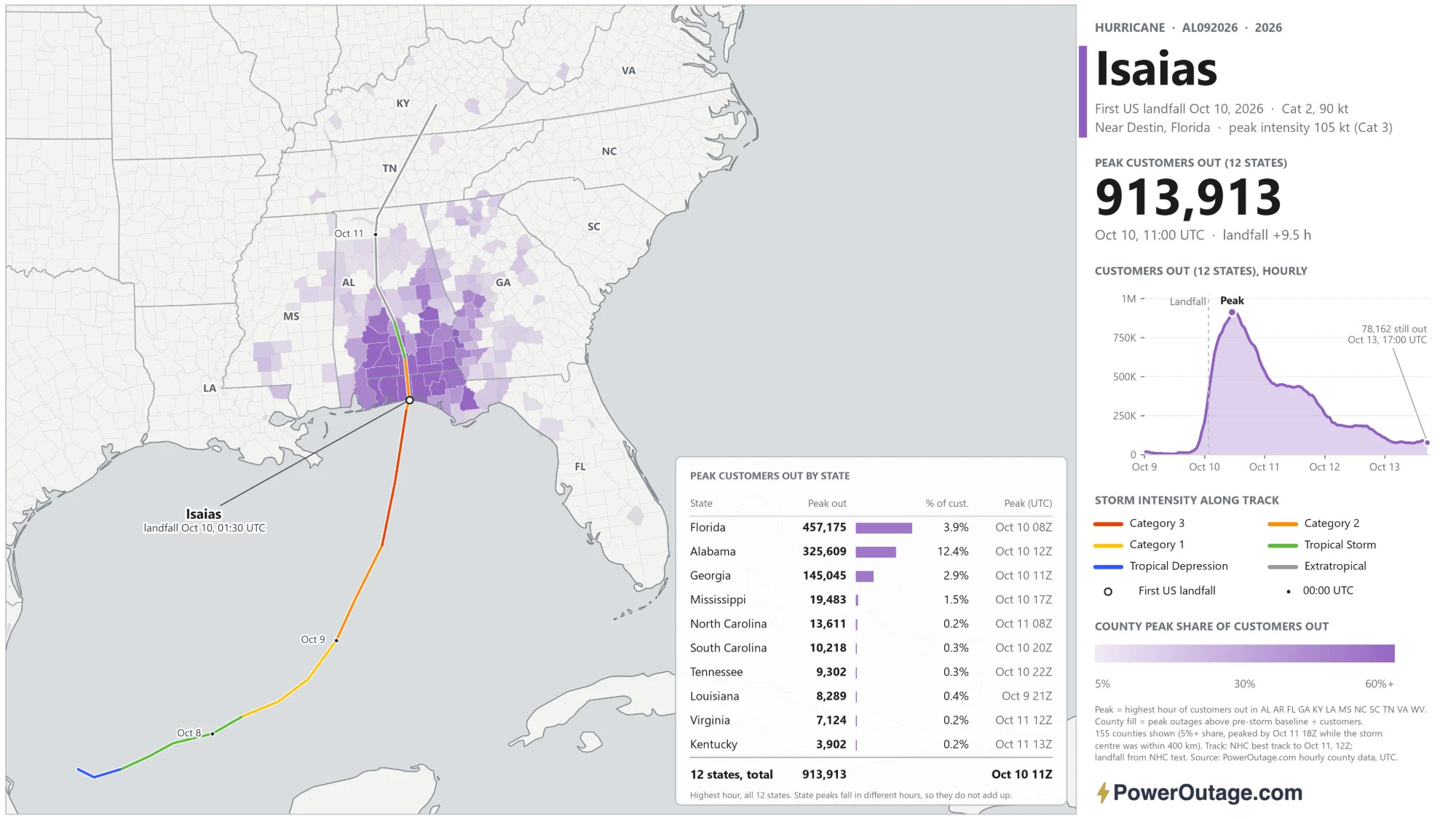Click the Landfall label on hourly chart

click(1187, 301)
